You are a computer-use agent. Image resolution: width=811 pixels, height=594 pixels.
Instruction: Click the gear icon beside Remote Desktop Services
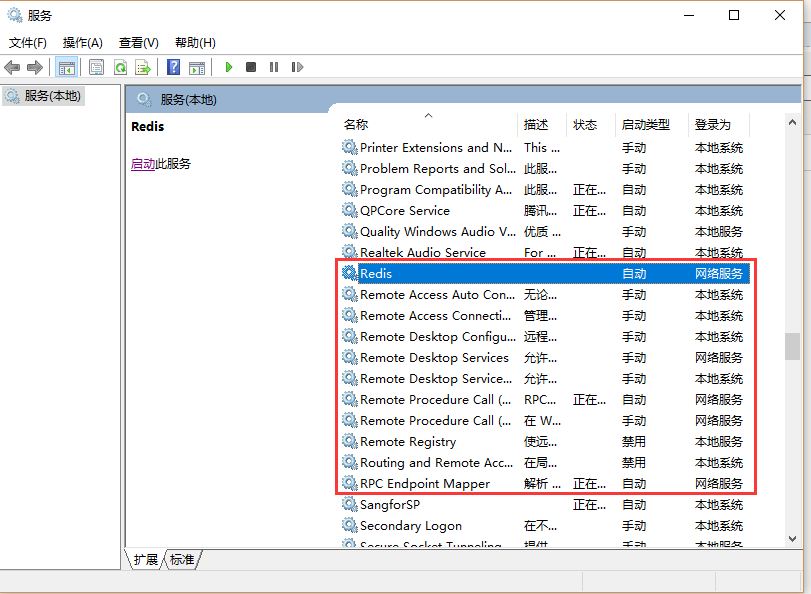pos(350,358)
